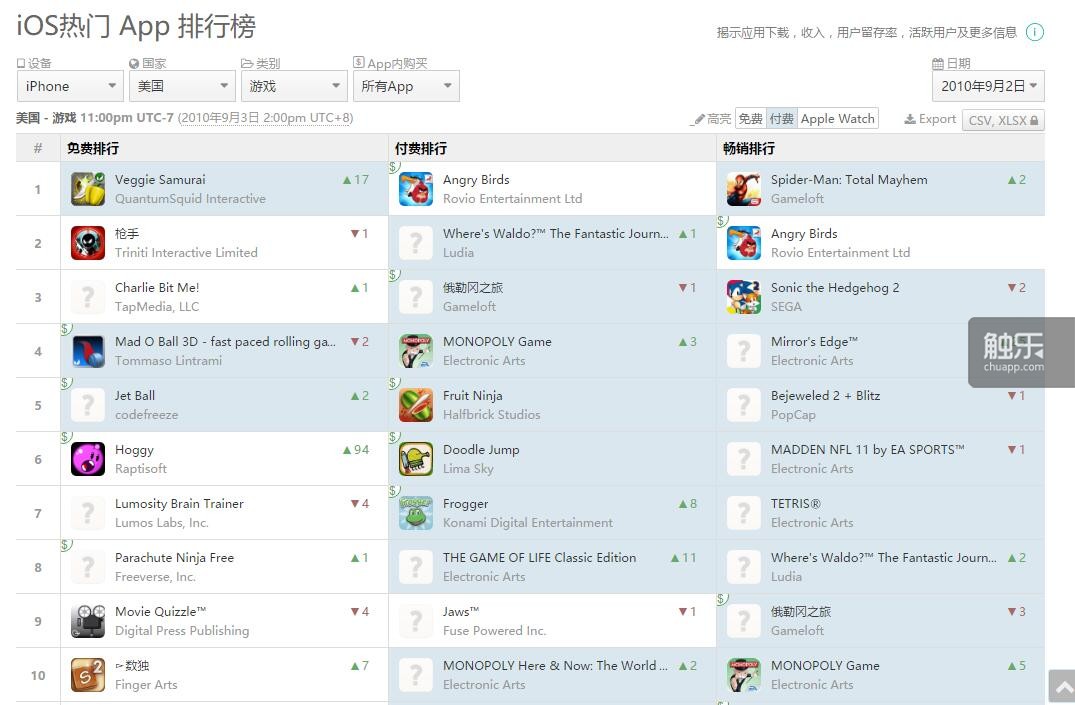Click the Doodle Jump app icon
This screenshot has width=1075, height=705.
click(416, 459)
